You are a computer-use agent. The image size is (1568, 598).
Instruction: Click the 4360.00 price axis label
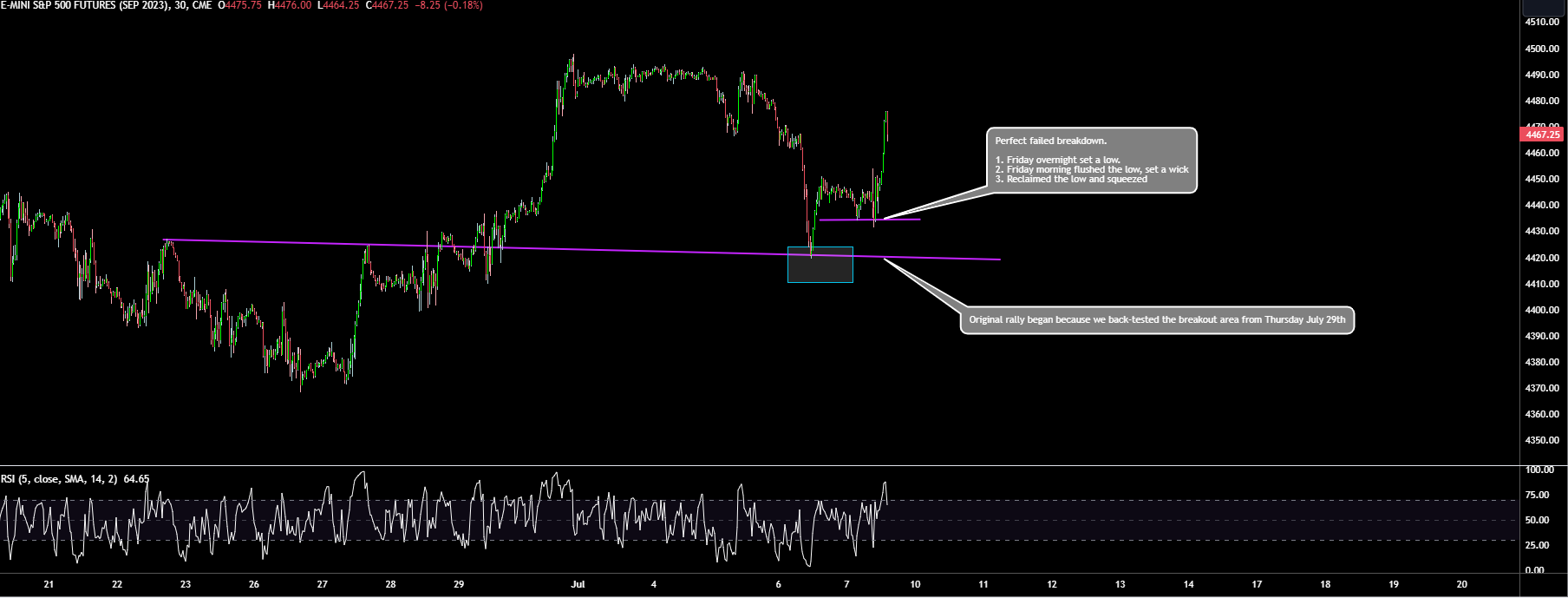click(1542, 414)
